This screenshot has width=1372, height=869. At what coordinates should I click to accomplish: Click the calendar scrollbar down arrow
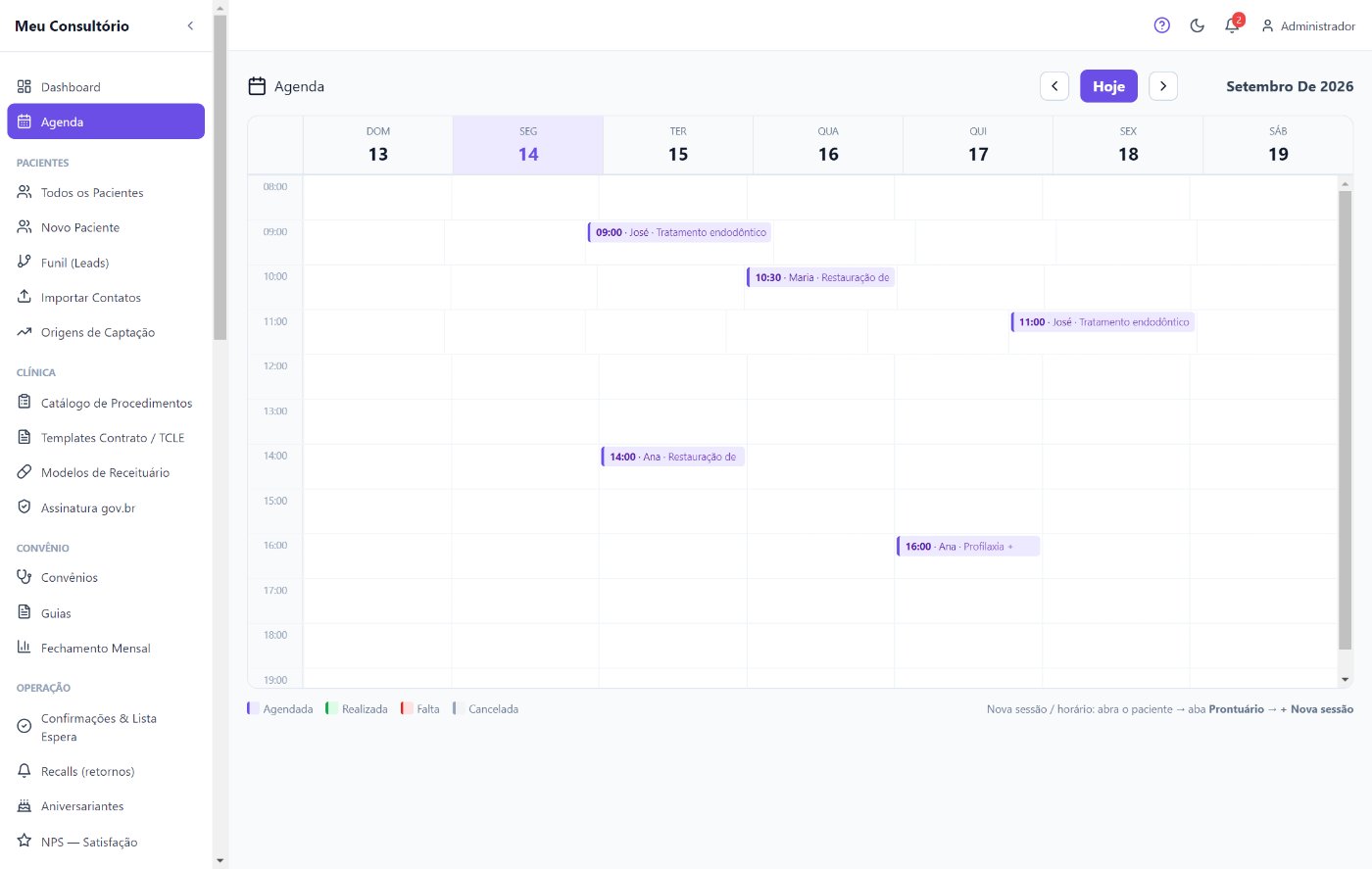tap(1345, 679)
